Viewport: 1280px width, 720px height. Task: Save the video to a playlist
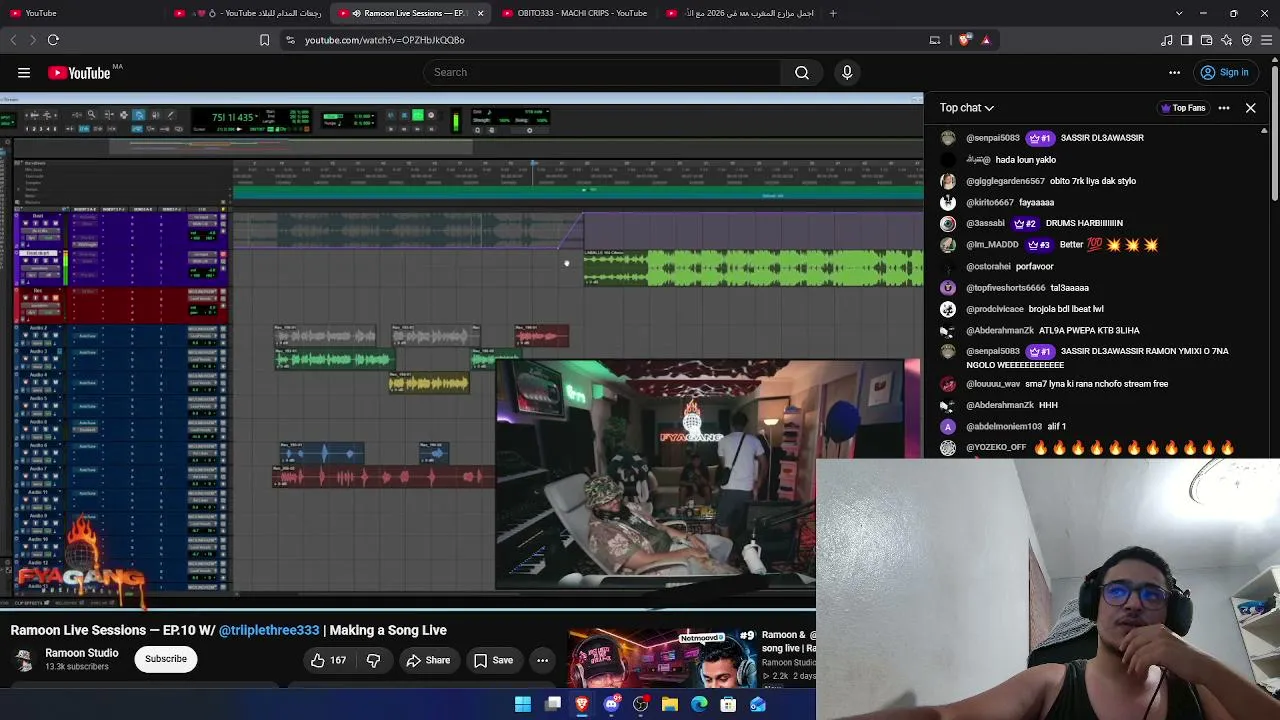pyautogui.click(x=494, y=660)
